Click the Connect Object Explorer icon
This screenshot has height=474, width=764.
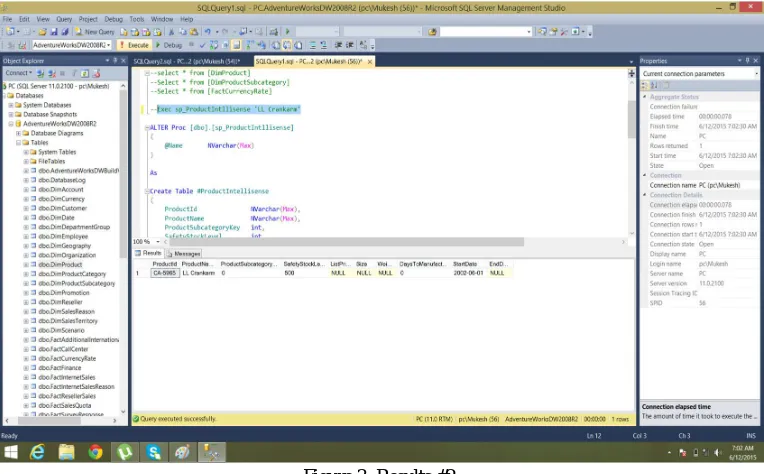tap(40, 74)
